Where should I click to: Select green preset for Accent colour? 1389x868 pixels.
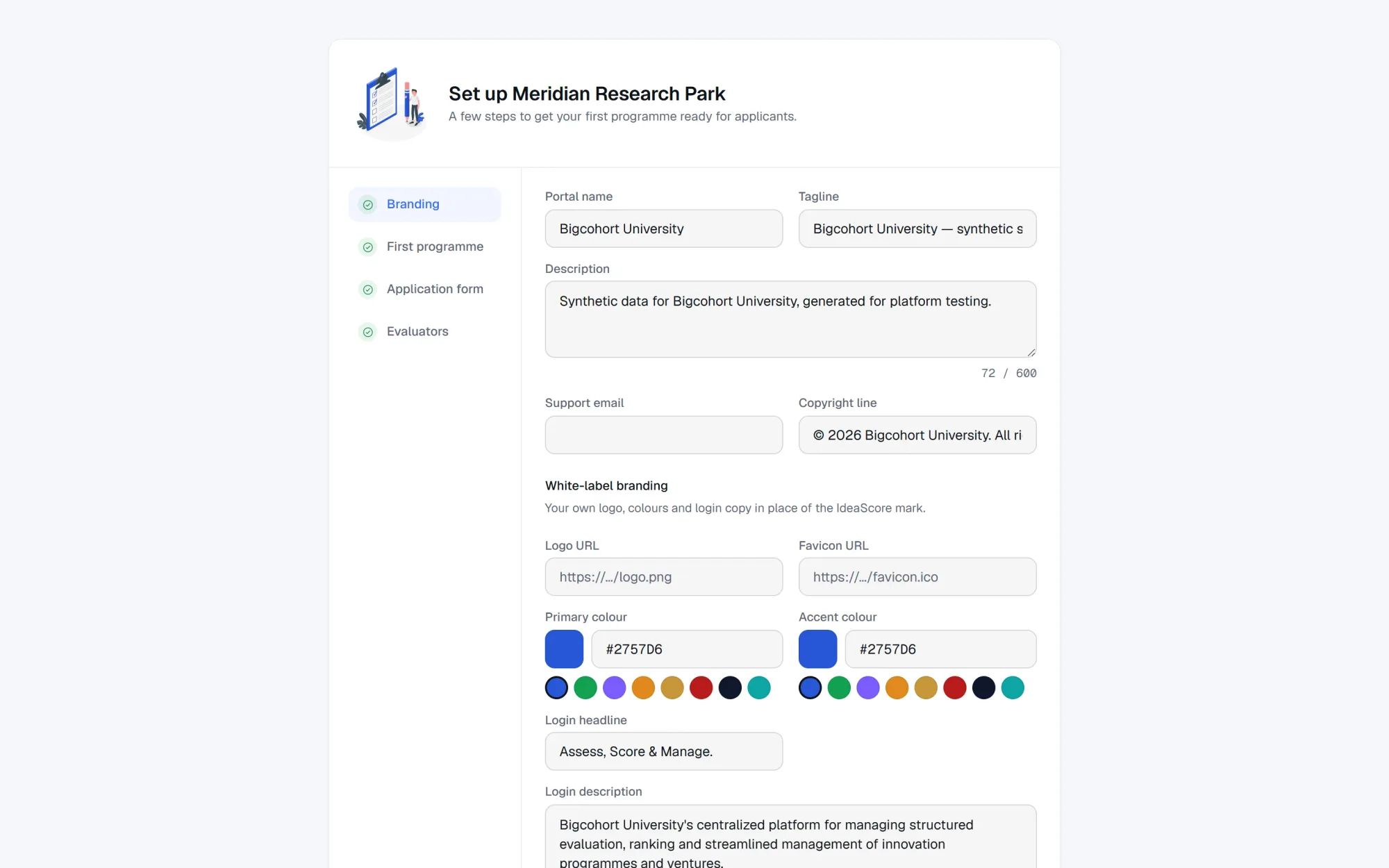[839, 687]
